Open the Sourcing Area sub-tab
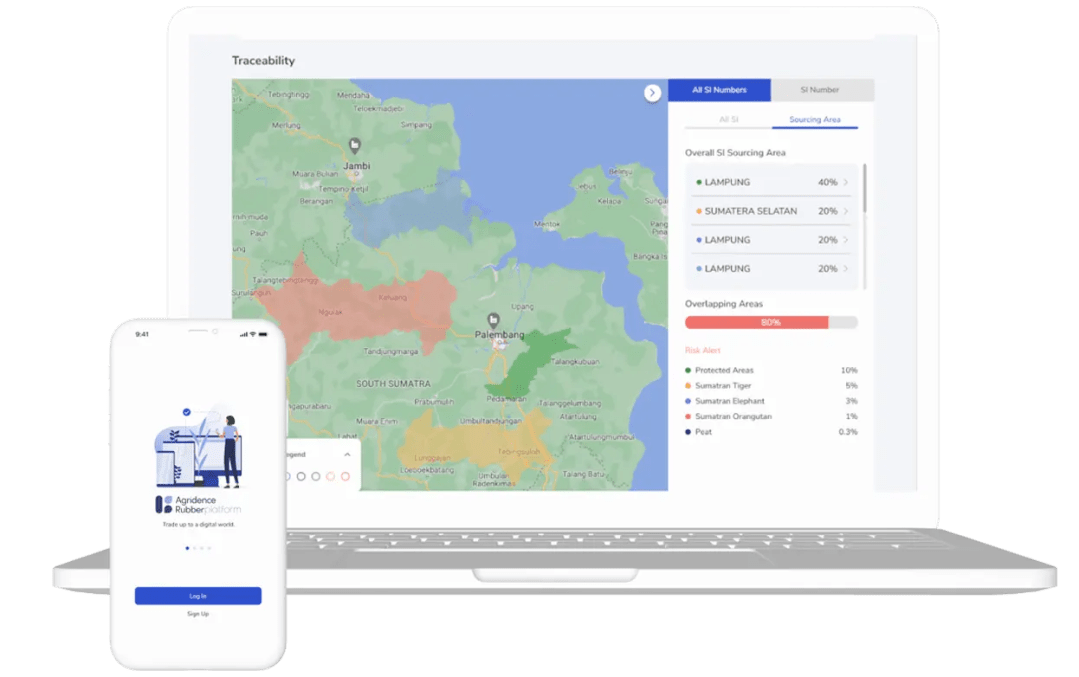The width and height of the screenshot is (1079, 677). 815,120
